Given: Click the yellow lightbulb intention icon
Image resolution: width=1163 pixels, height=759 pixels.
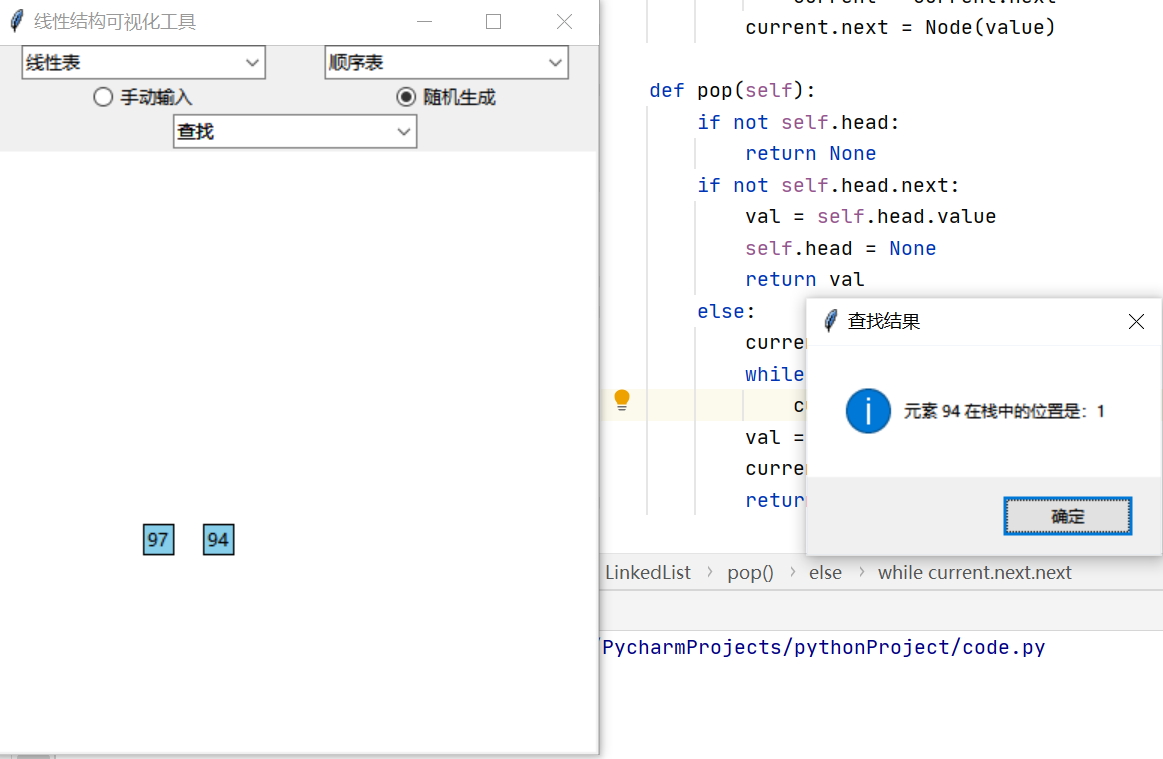Looking at the screenshot, I should pos(622,401).
